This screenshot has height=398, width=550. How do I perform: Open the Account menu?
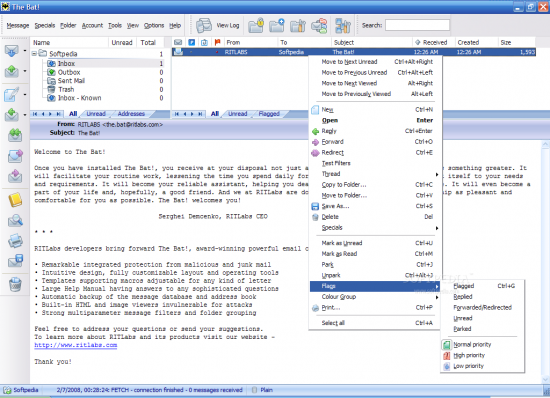click(x=93, y=26)
